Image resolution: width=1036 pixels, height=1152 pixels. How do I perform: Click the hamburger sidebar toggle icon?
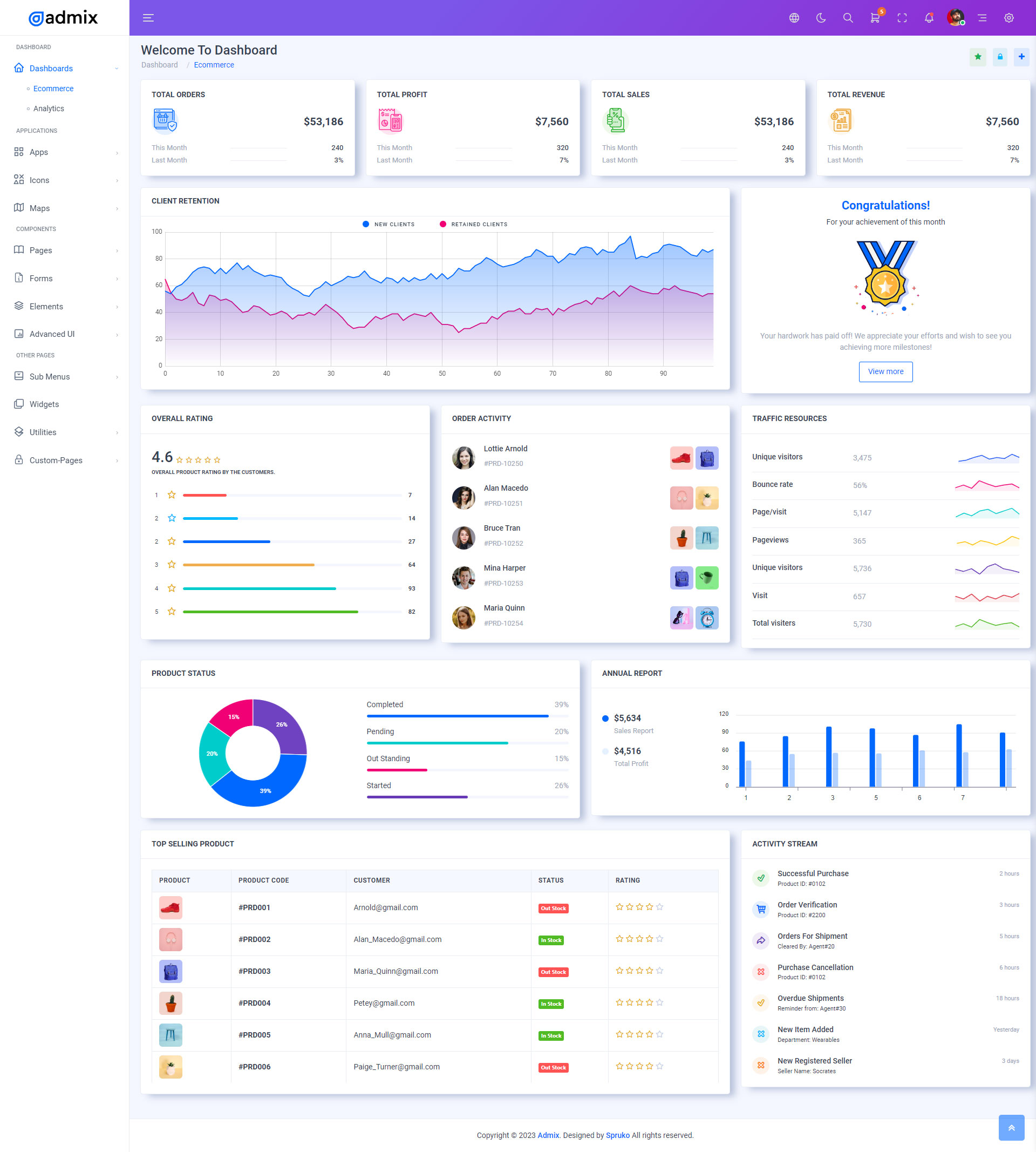148,18
